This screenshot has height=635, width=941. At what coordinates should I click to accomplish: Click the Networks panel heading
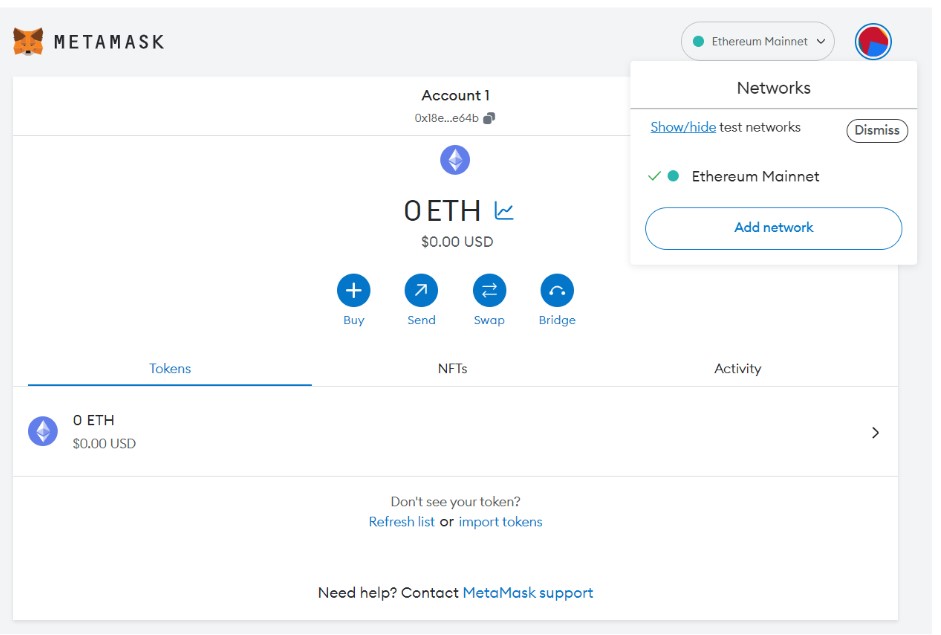coord(774,88)
